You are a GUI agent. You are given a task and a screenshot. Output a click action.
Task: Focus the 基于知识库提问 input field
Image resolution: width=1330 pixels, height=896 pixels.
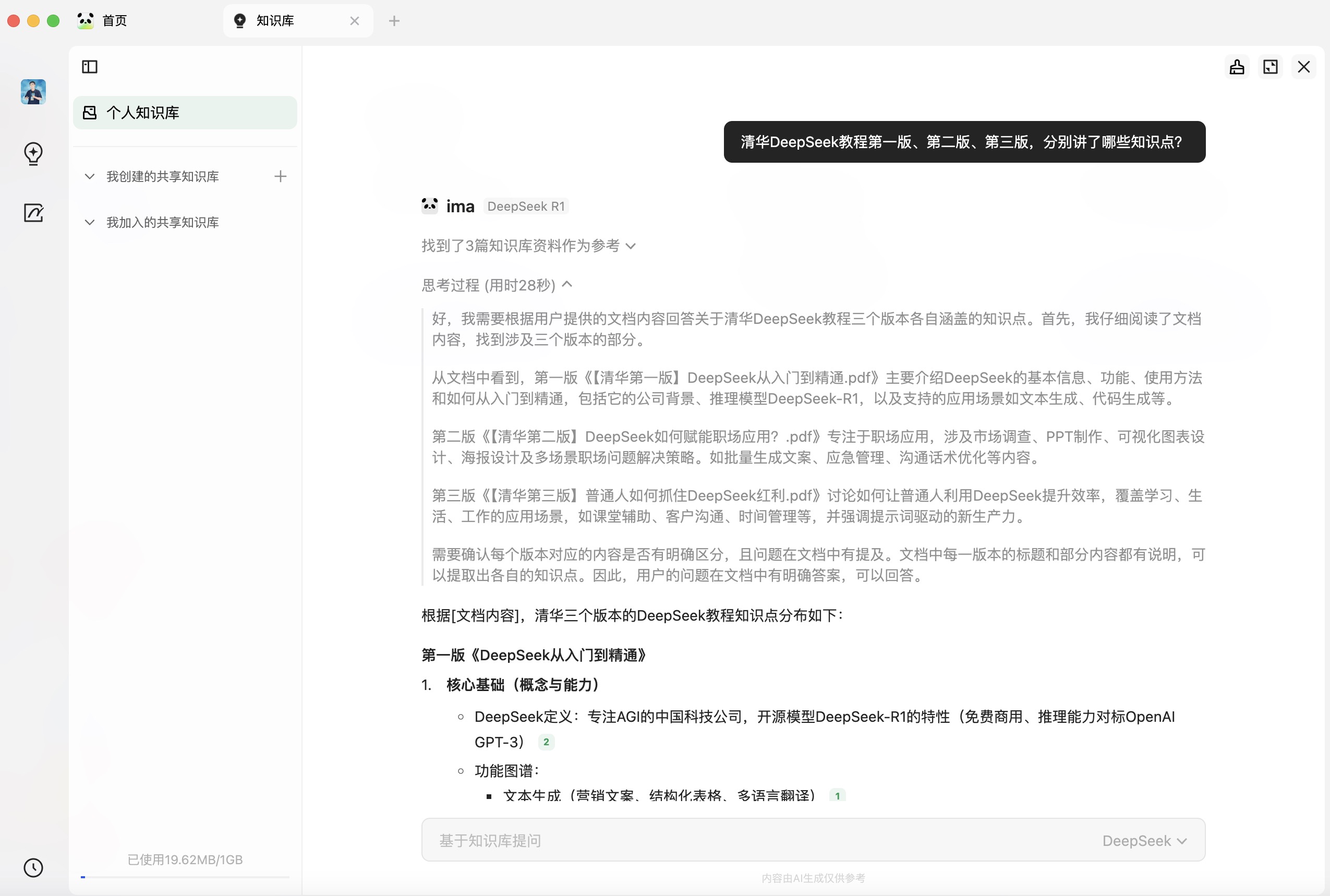pyautogui.click(x=743, y=841)
